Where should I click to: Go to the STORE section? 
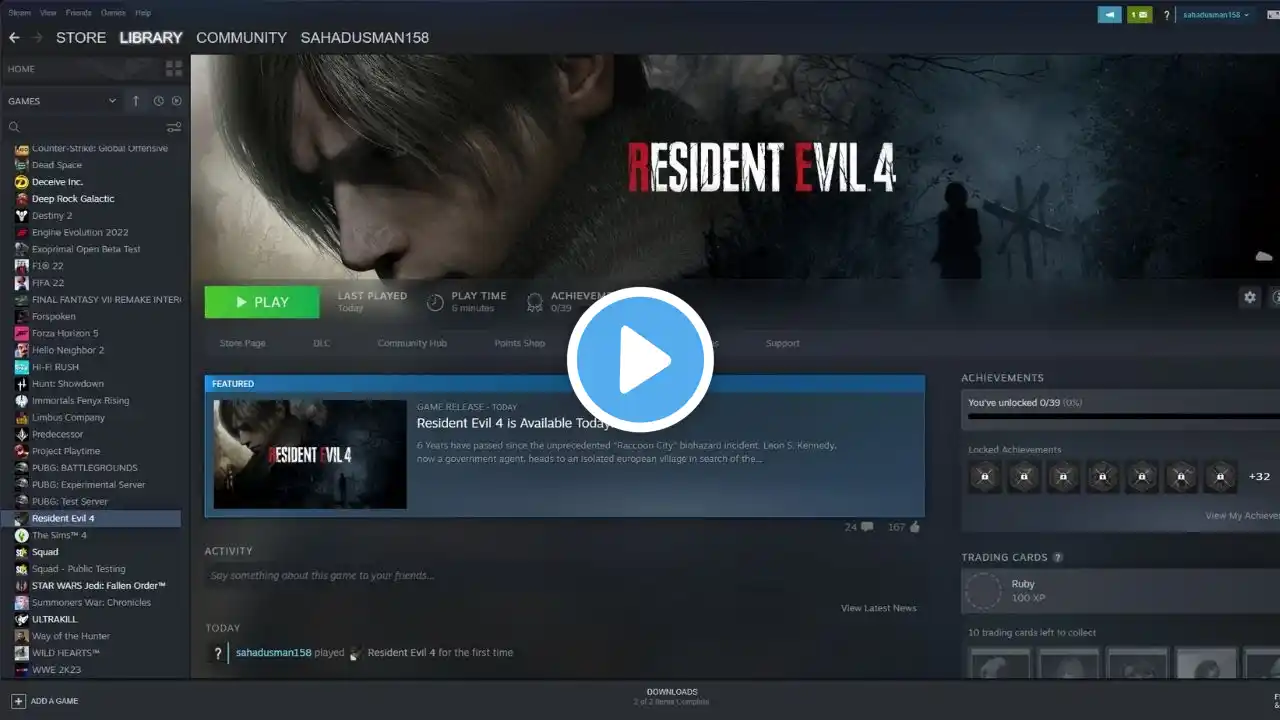click(81, 37)
